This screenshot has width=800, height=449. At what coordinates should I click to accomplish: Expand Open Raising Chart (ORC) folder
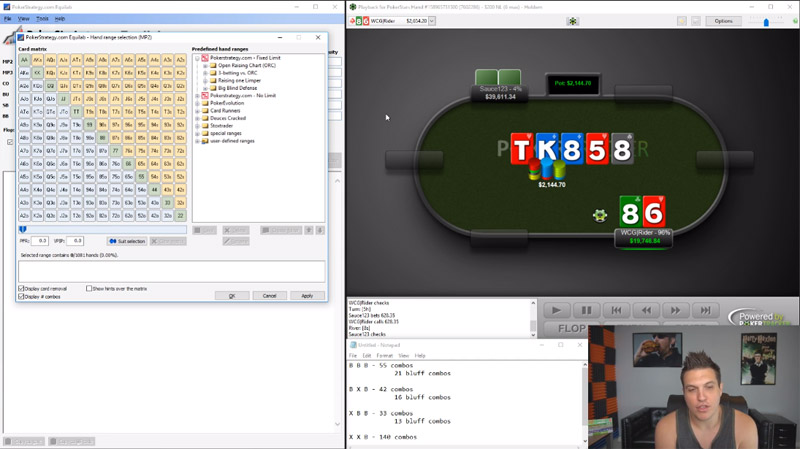point(205,65)
